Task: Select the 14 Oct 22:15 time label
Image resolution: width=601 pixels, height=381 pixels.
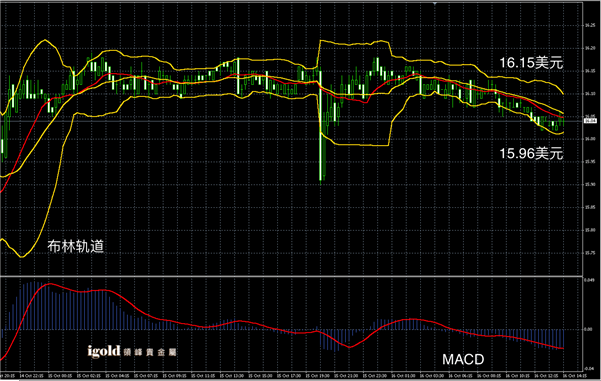Action: click(31, 376)
